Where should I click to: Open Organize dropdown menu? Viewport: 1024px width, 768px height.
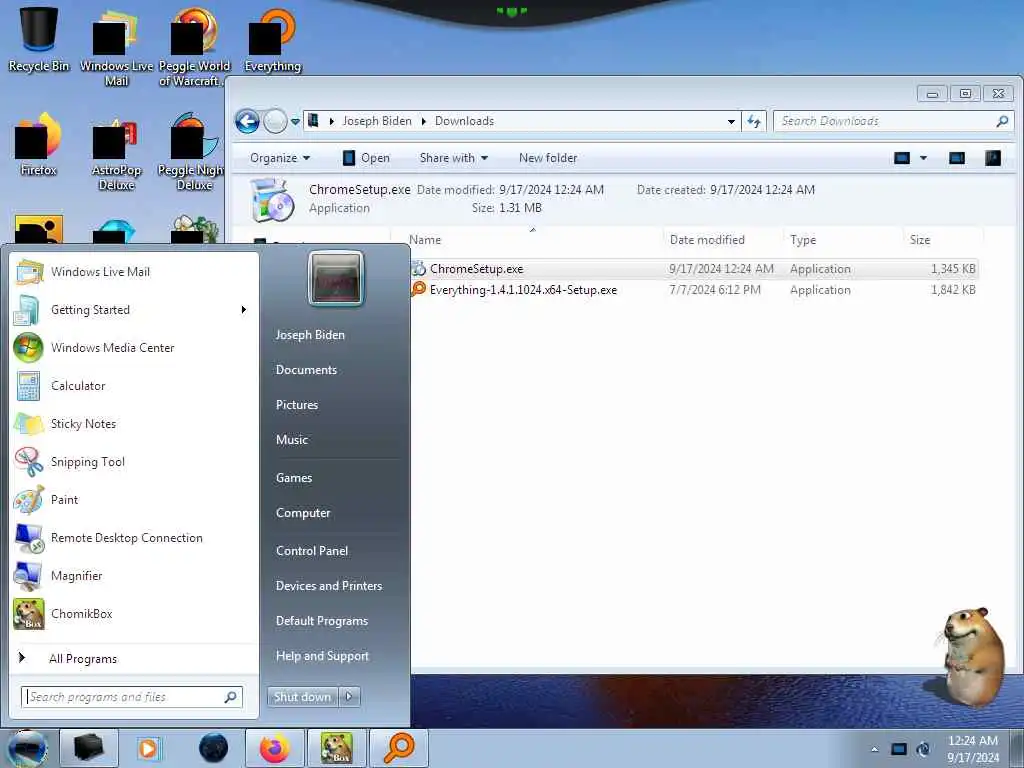click(280, 158)
